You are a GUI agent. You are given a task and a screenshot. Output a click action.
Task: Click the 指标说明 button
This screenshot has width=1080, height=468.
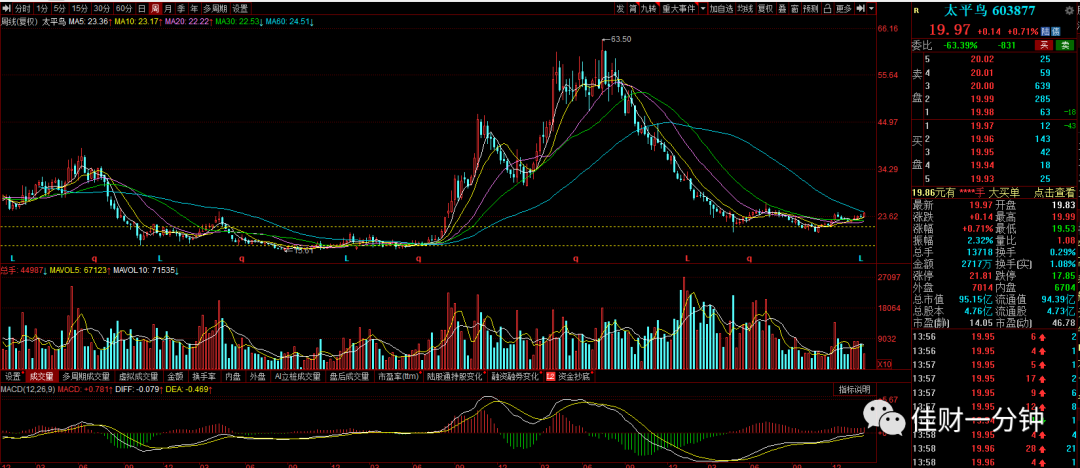click(855, 389)
